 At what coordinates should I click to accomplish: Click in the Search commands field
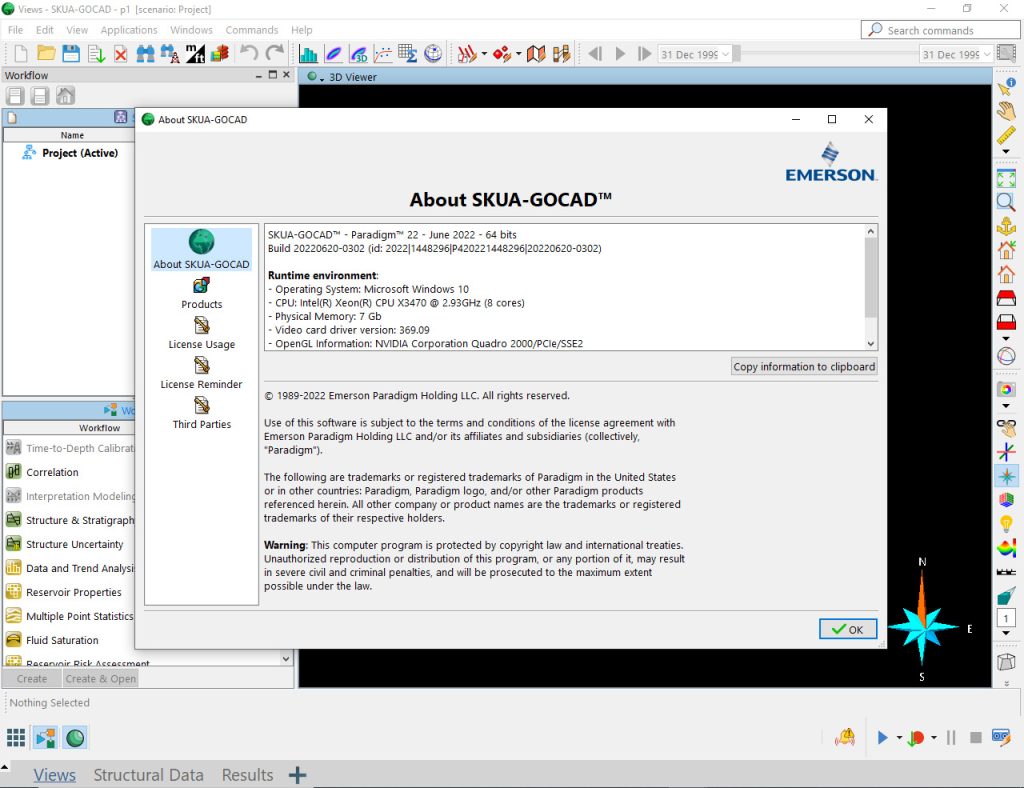coord(940,30)
